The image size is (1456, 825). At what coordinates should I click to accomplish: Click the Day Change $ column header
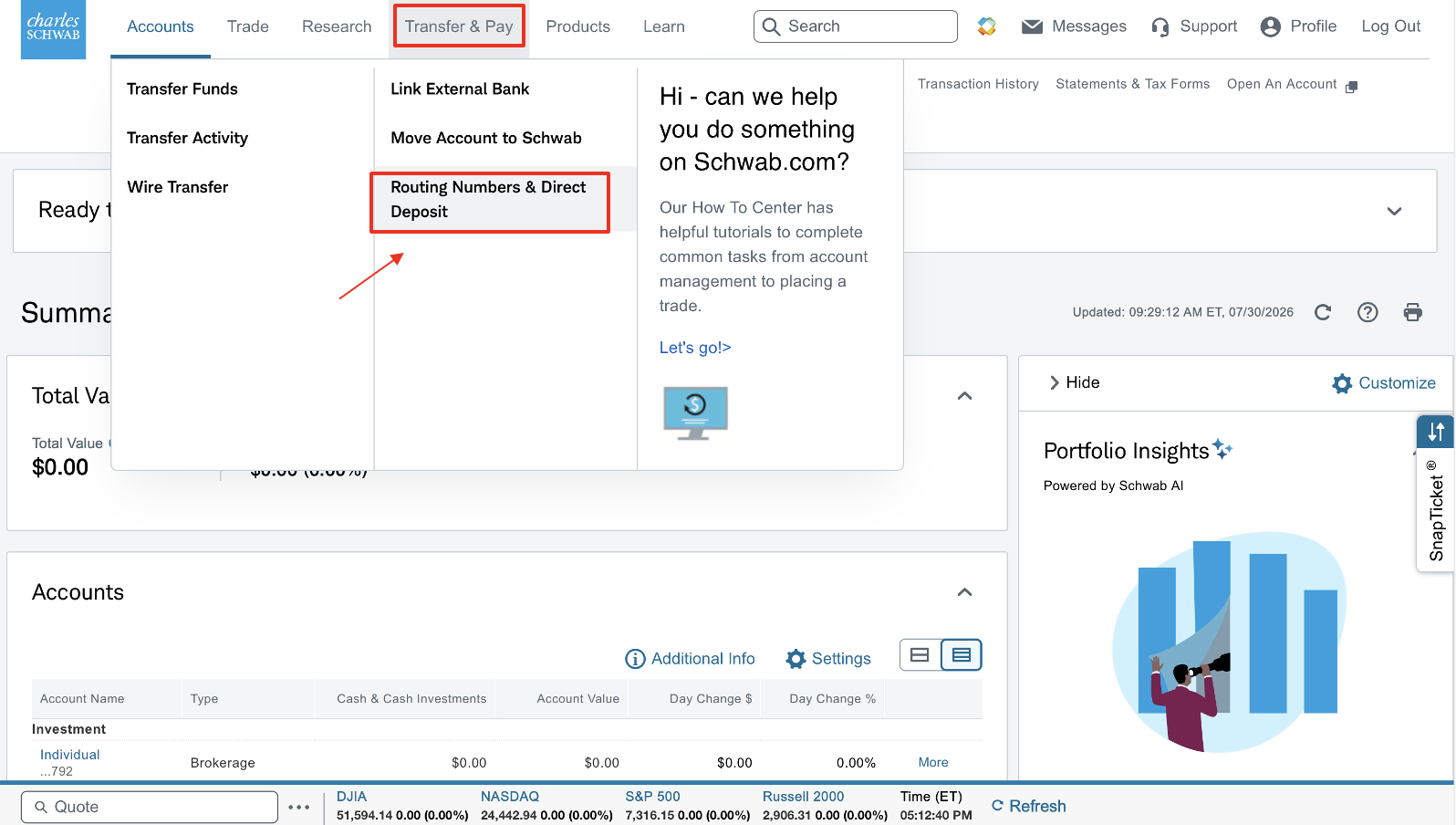[x=711, y=699]
